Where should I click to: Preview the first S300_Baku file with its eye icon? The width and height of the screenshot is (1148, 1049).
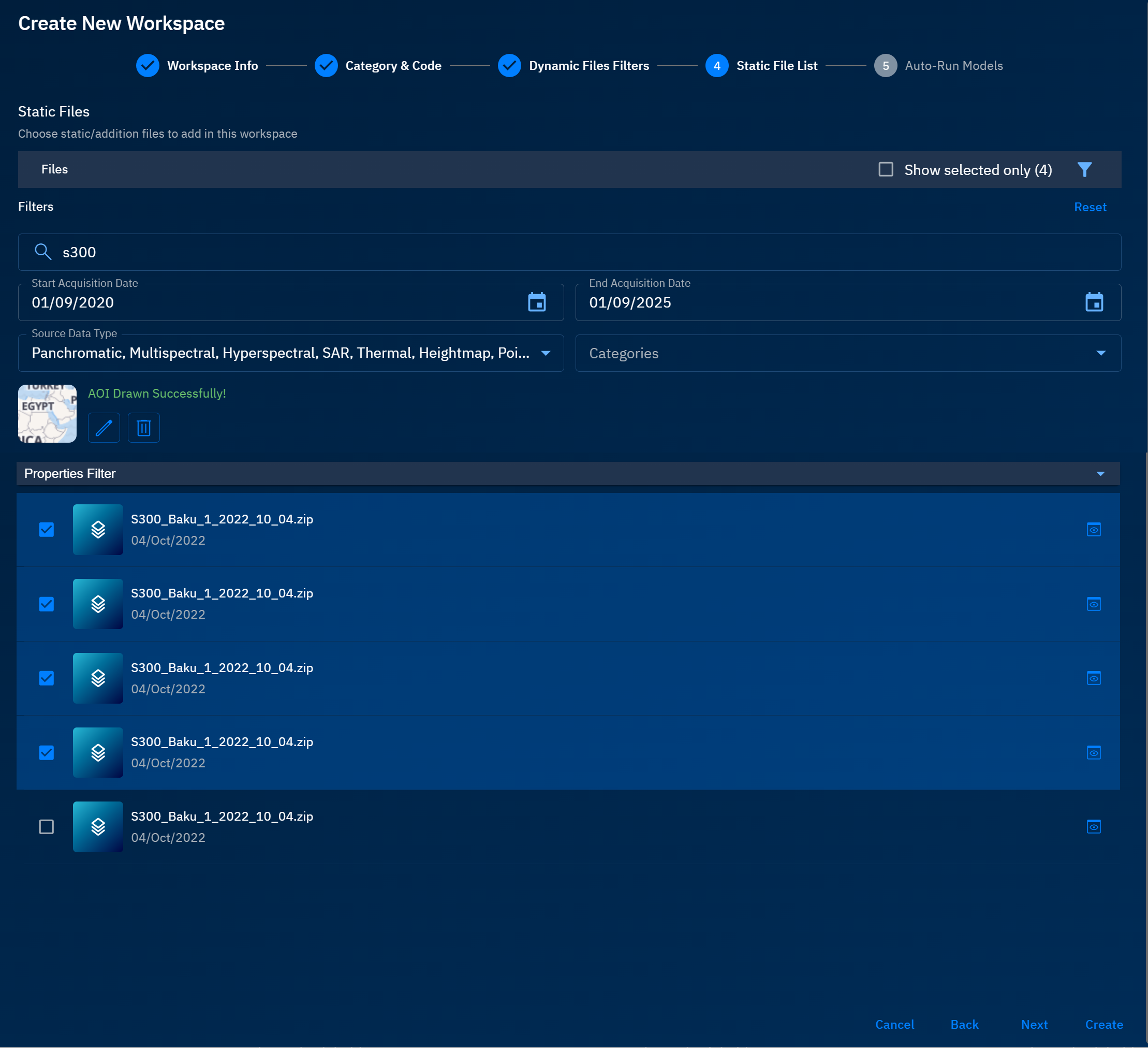pyautogui.click(x=1093, y=530)
